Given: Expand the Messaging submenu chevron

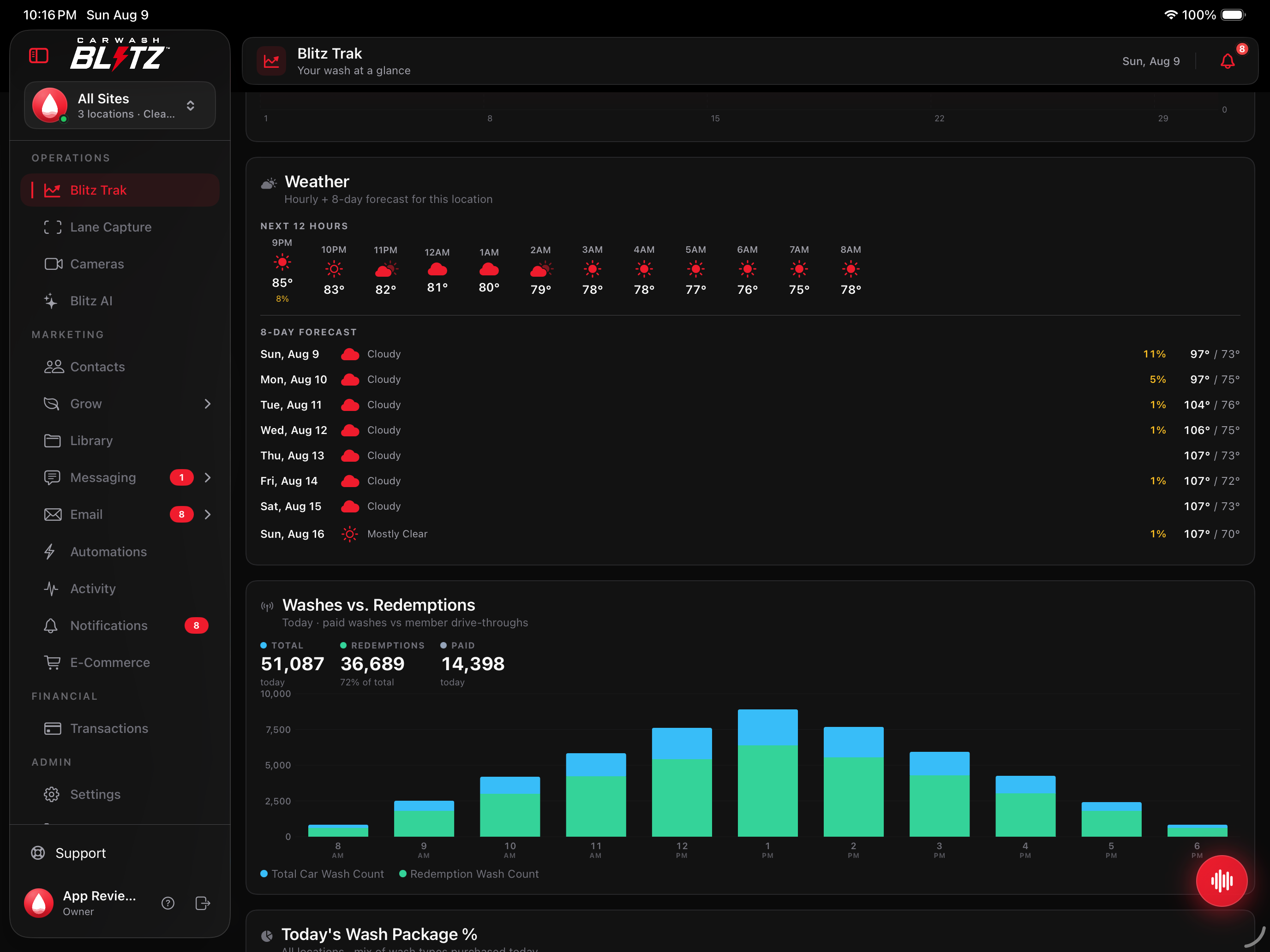Looking at the screenshot, I should [x=208, y=477].
